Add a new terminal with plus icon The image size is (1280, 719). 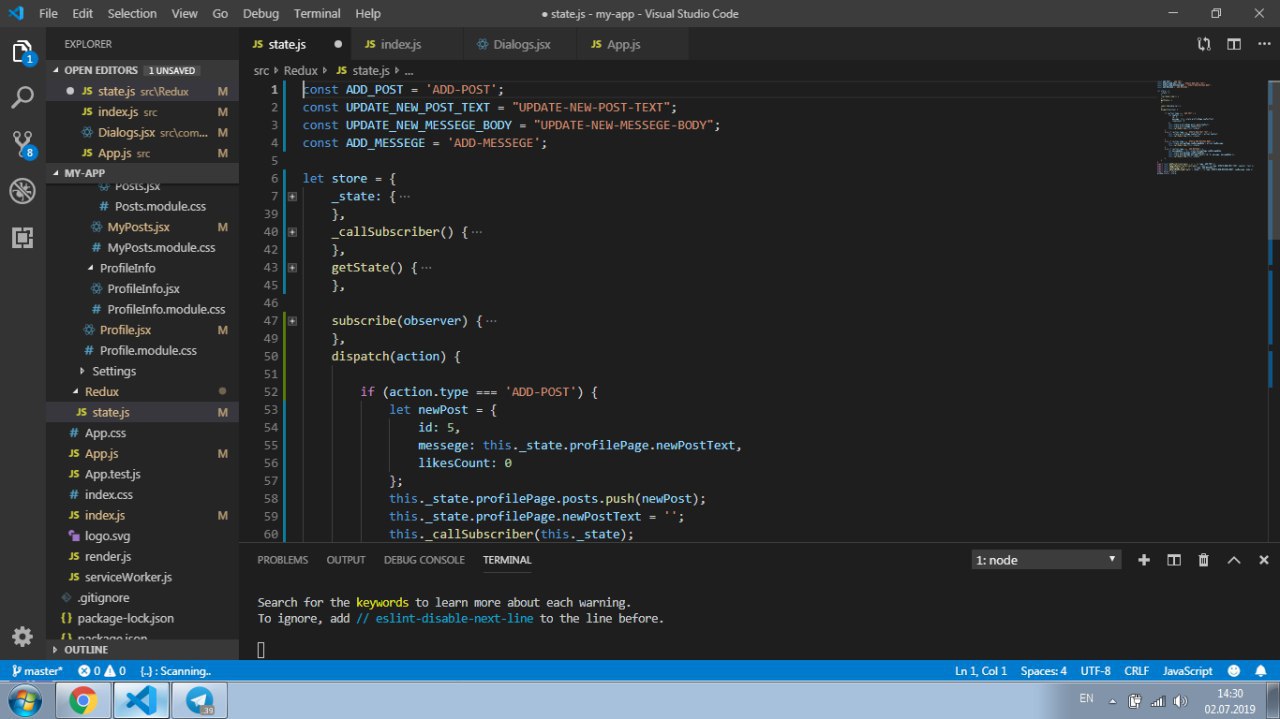click(x=1144, y=560)
